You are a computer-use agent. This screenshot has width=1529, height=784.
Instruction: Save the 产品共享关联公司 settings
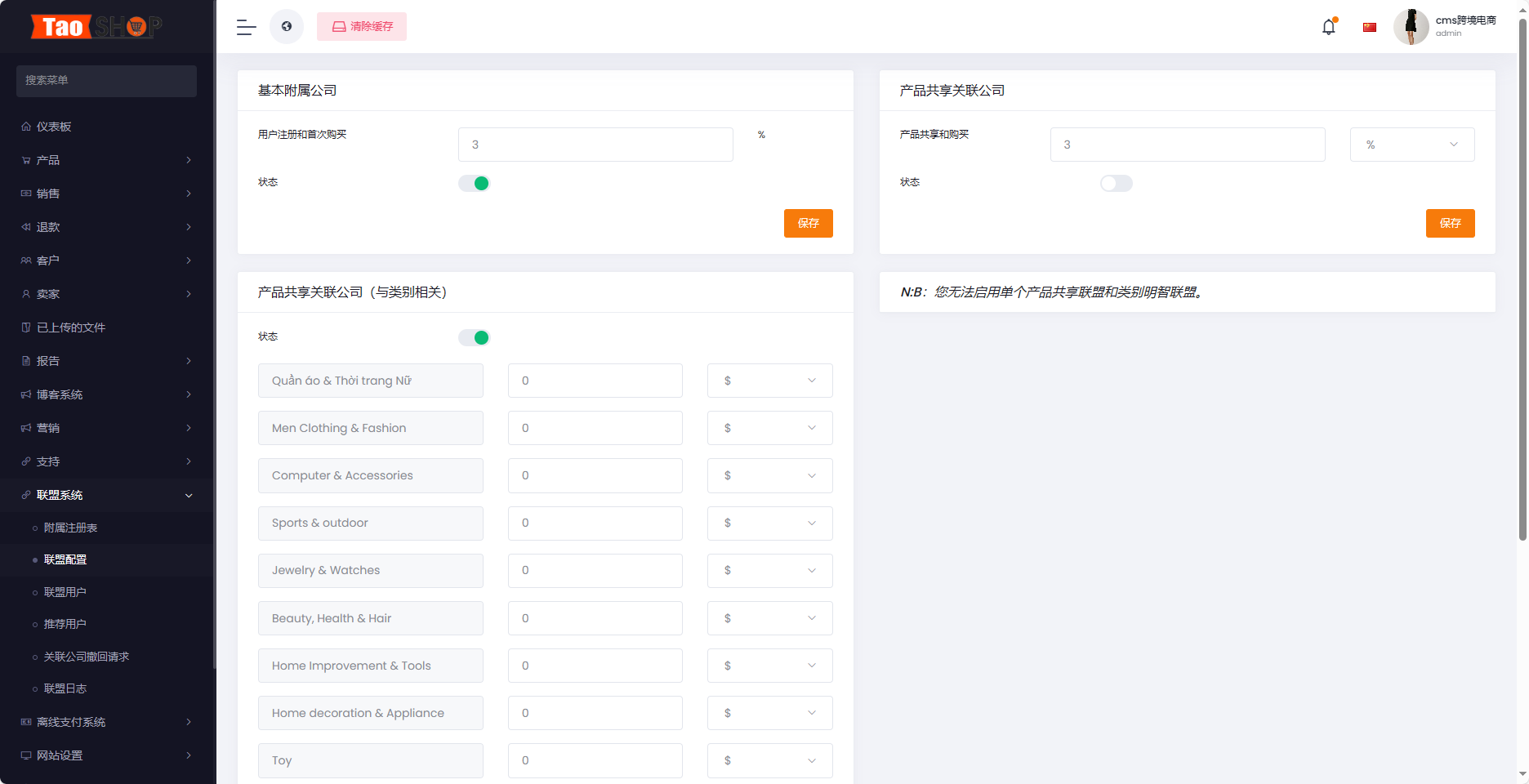(x=1451, y=224)
